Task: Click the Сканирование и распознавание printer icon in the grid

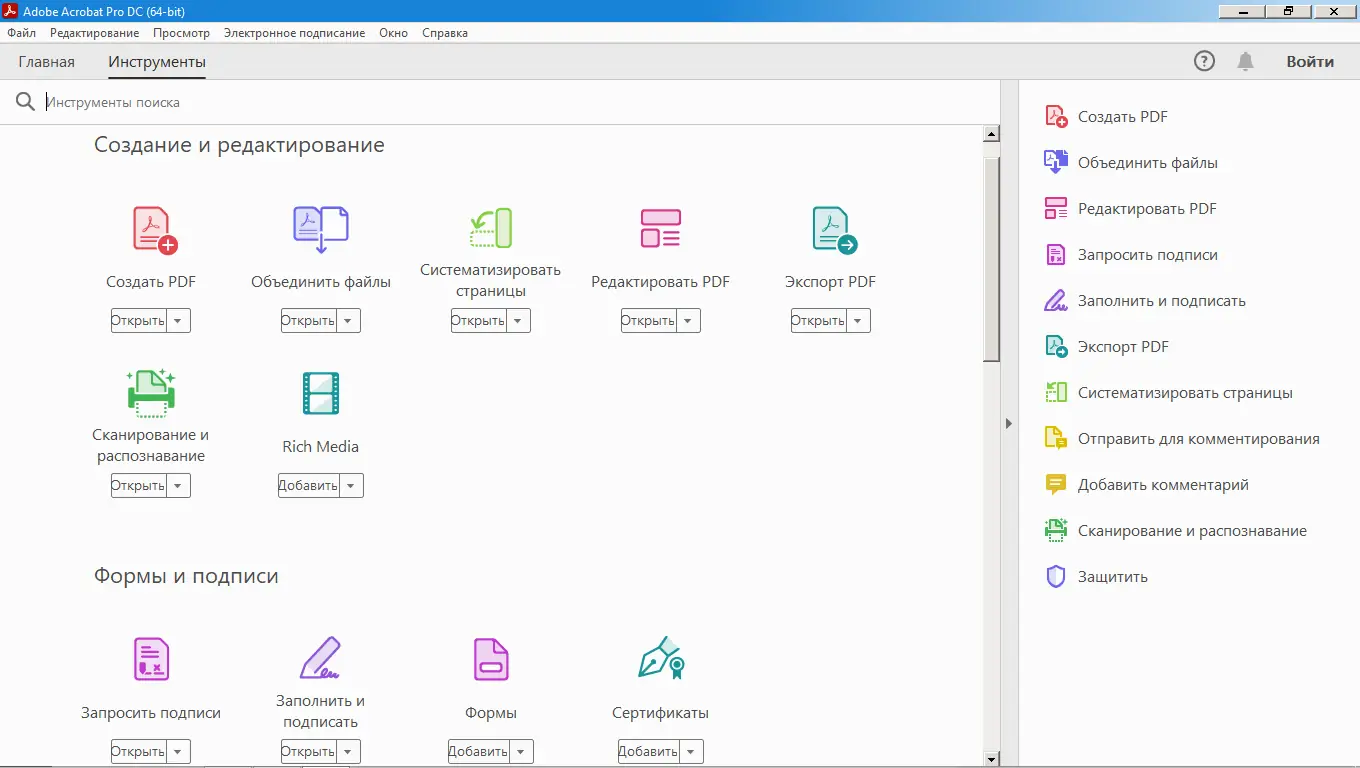Action: click(151, 393)
